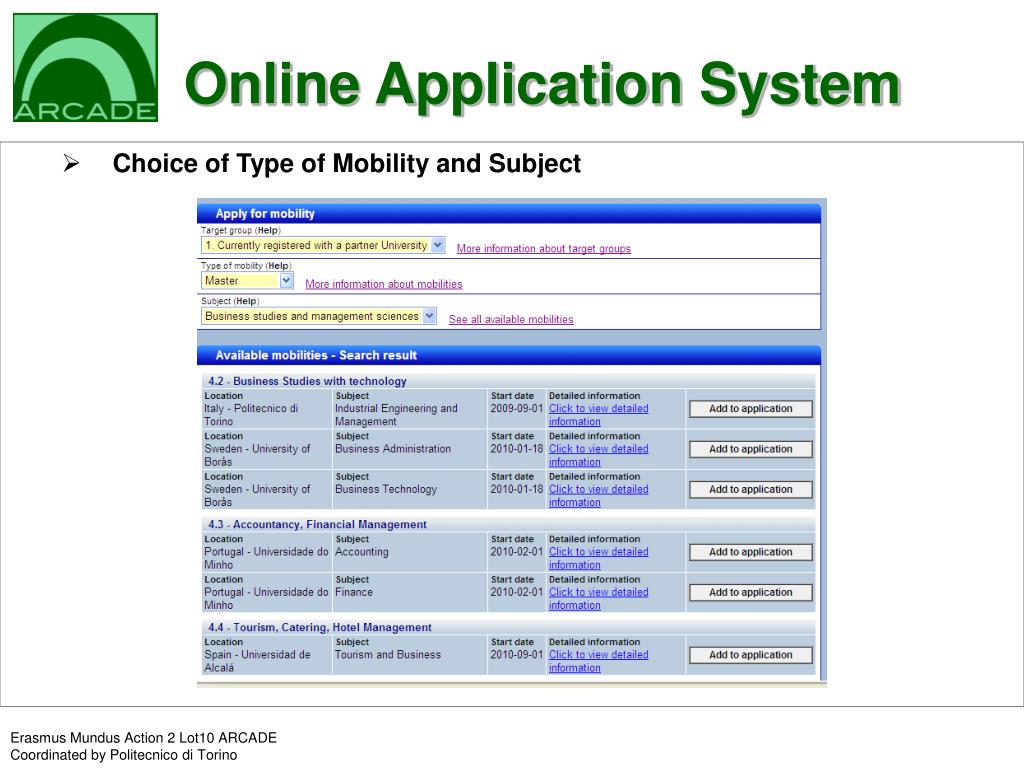
Task: Click the ARCADE logo image
Action: pyautogui.click(x=86, y=67)
